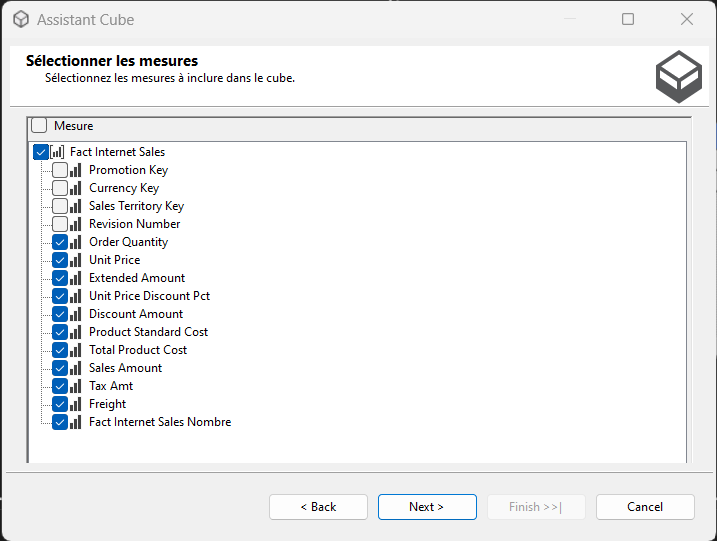Maximize the Assistant Cube window
Viewport: 717px width, 541px height.
click(628, 19)
